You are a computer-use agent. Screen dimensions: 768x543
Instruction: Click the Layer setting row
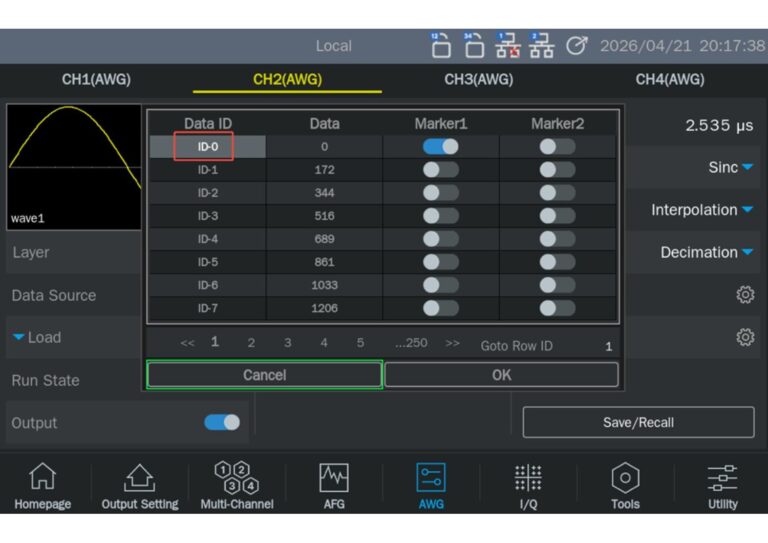click(74, 252)
